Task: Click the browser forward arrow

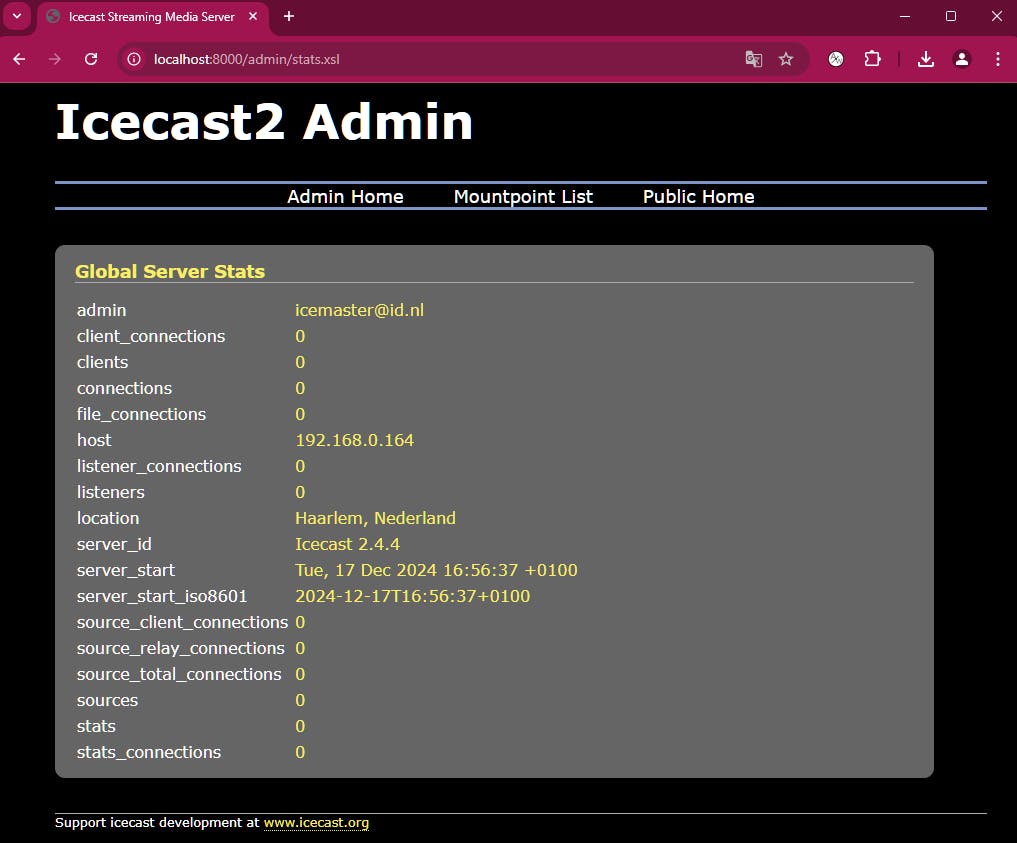Action: pyautogui.click(x=55, y=59)
